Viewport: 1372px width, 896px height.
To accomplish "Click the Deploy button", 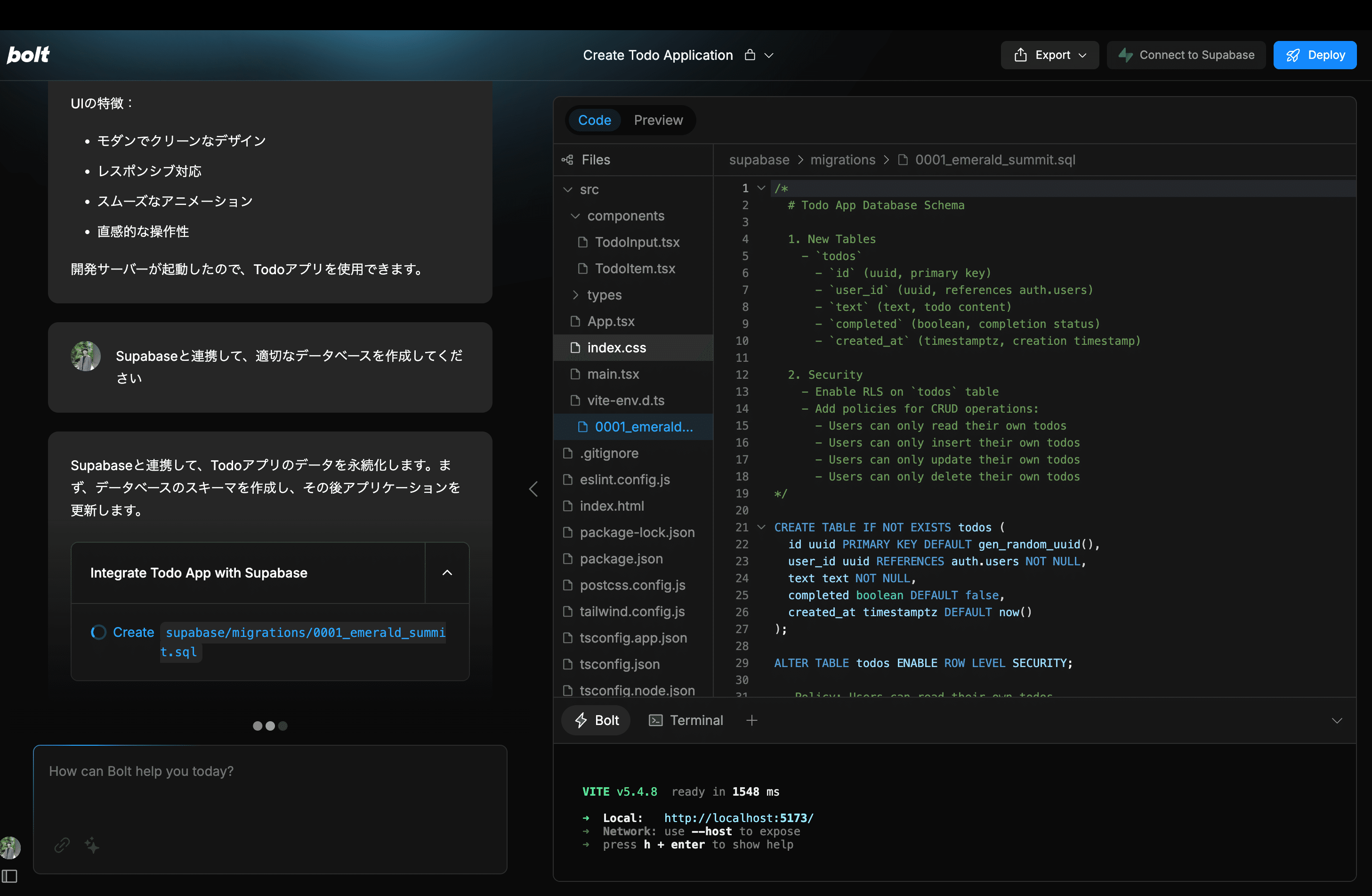I will [1315, 55].
